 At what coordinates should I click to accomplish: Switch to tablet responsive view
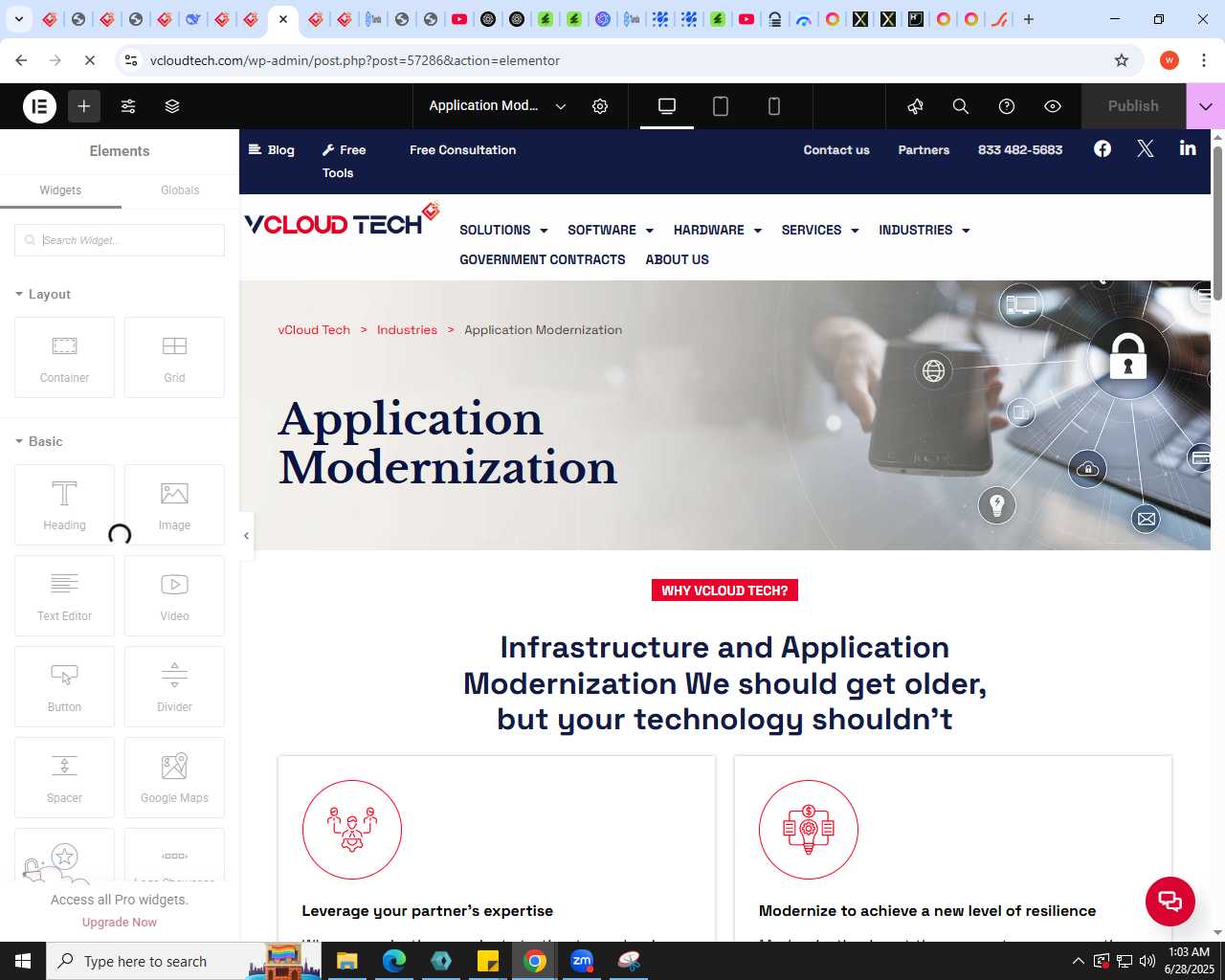click(721, 106)
